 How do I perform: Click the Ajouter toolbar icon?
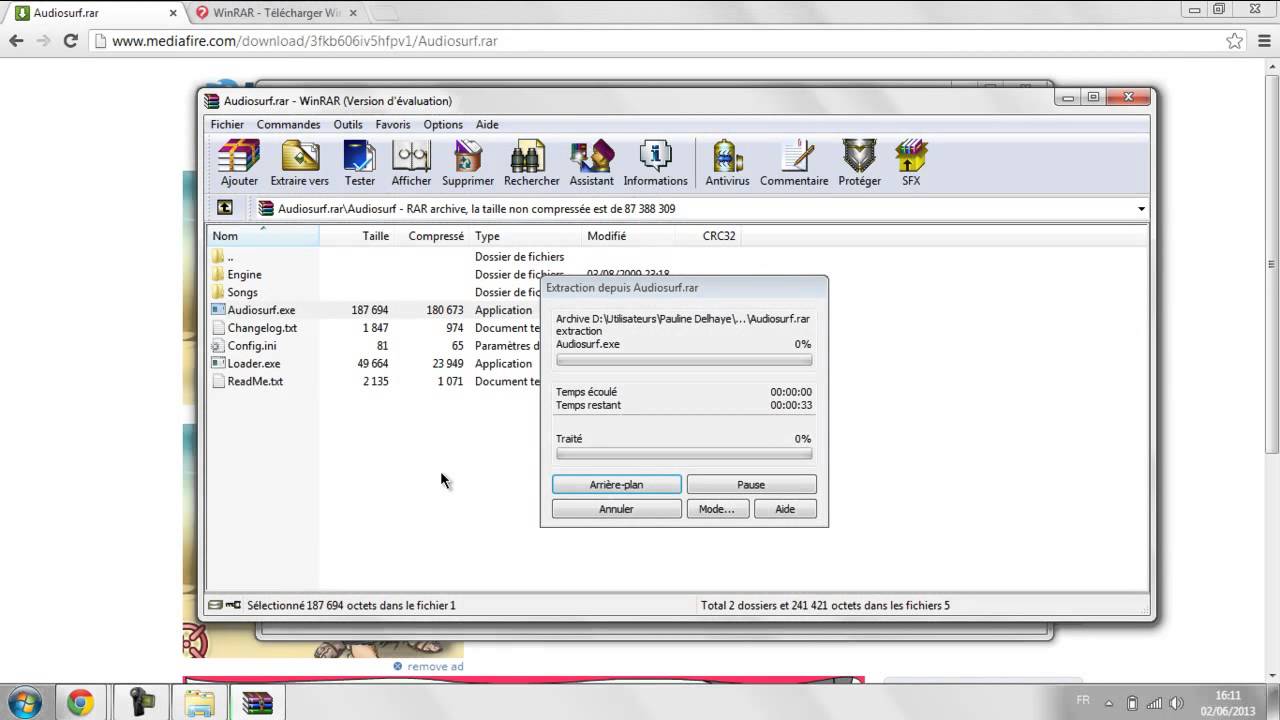[x=239, y=163]
